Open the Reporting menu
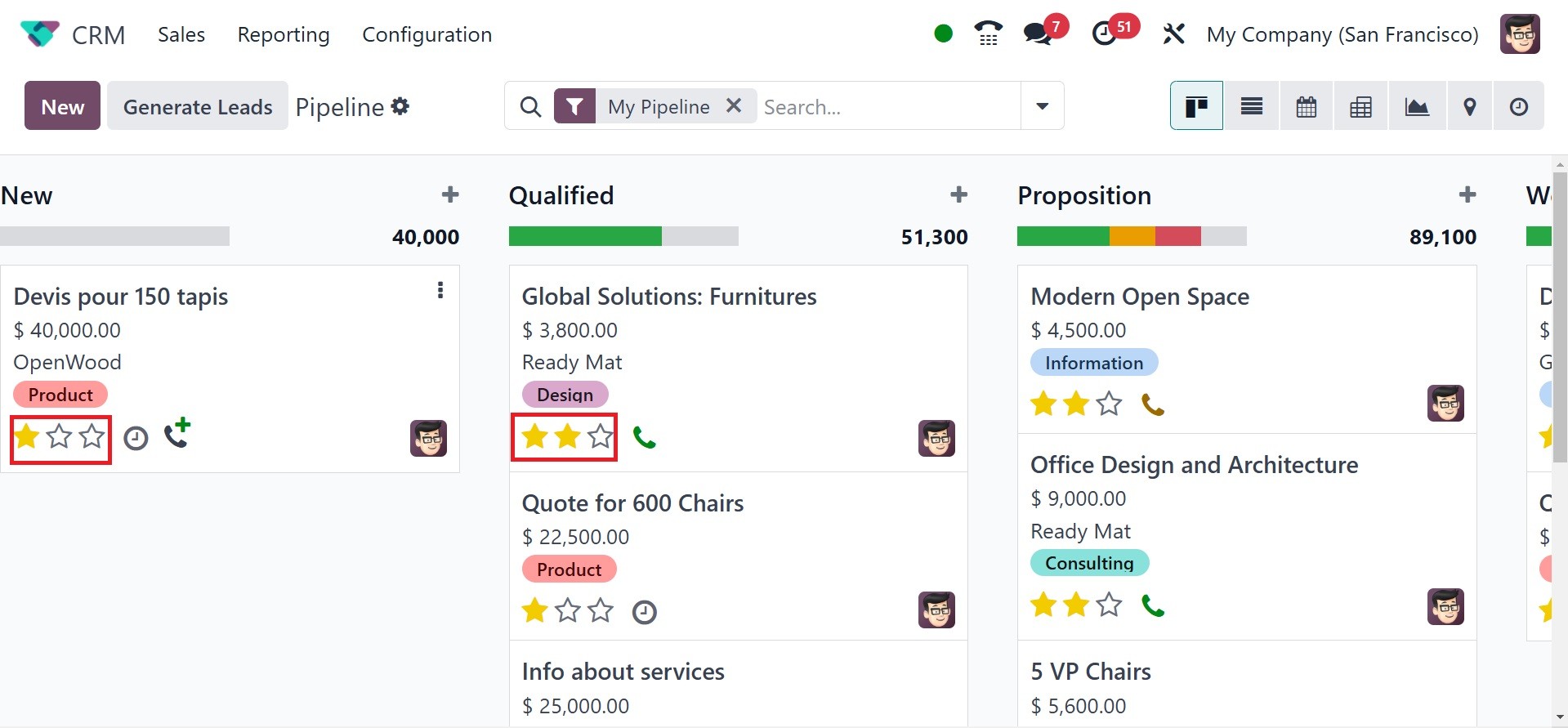This screenshot has width=1568, height=728. (x=283, y=34)
